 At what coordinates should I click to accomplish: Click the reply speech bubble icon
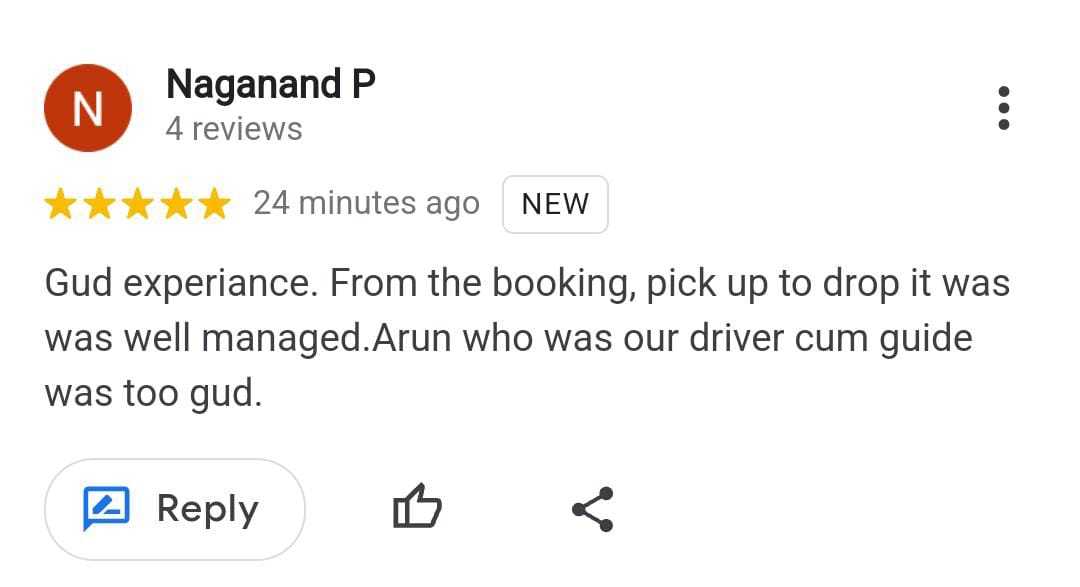point(105,508)
